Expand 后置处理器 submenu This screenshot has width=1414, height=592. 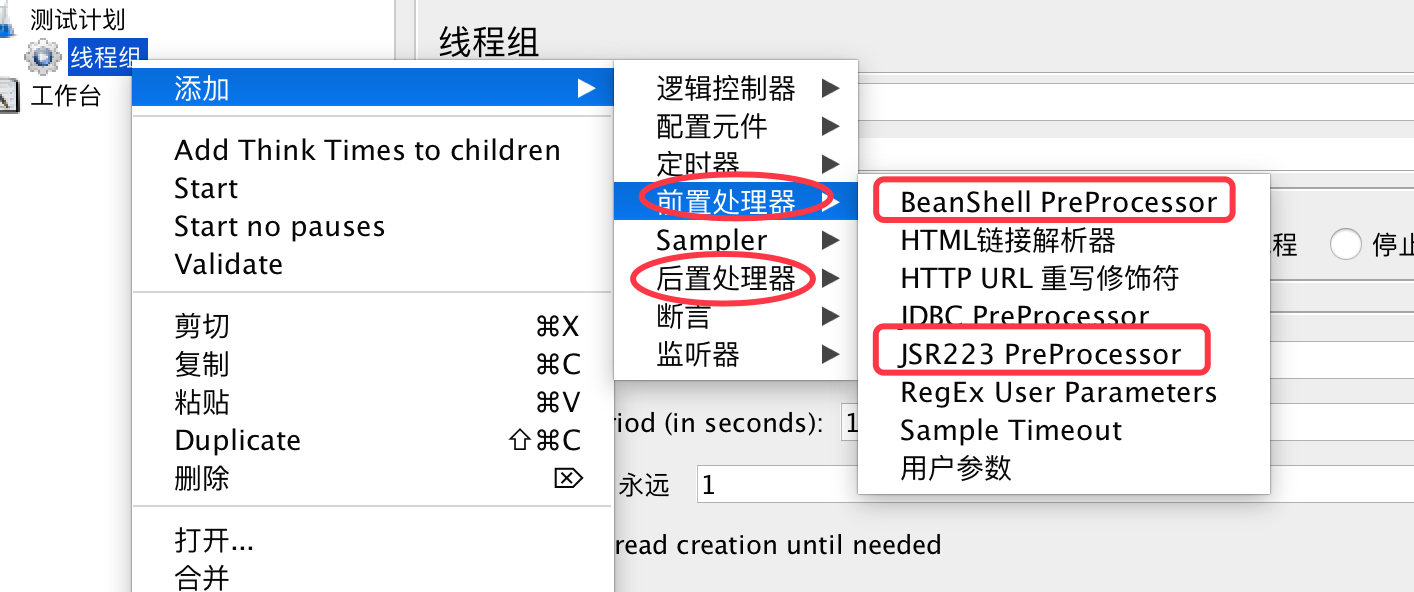[x=735, y=278]
